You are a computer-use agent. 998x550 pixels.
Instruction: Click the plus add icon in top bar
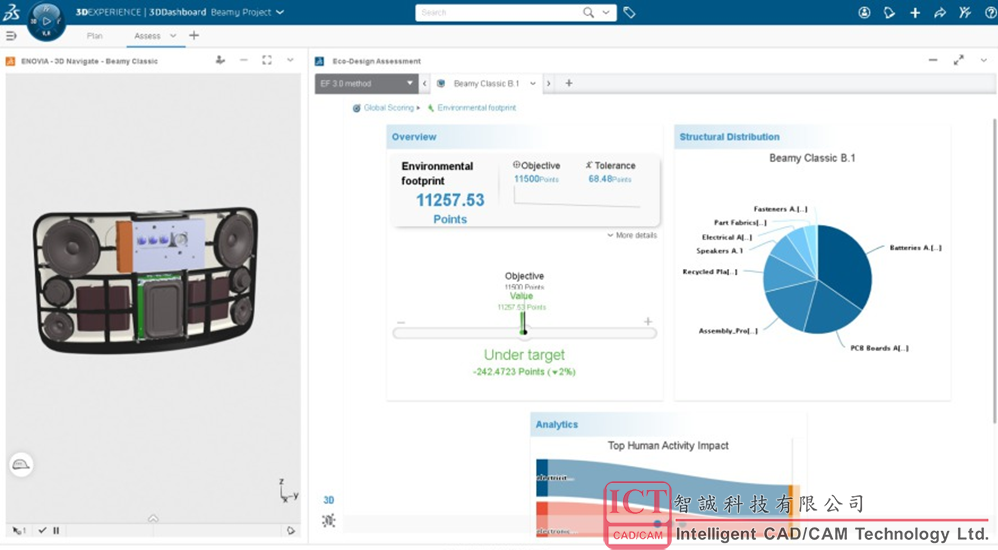(915, 12)
